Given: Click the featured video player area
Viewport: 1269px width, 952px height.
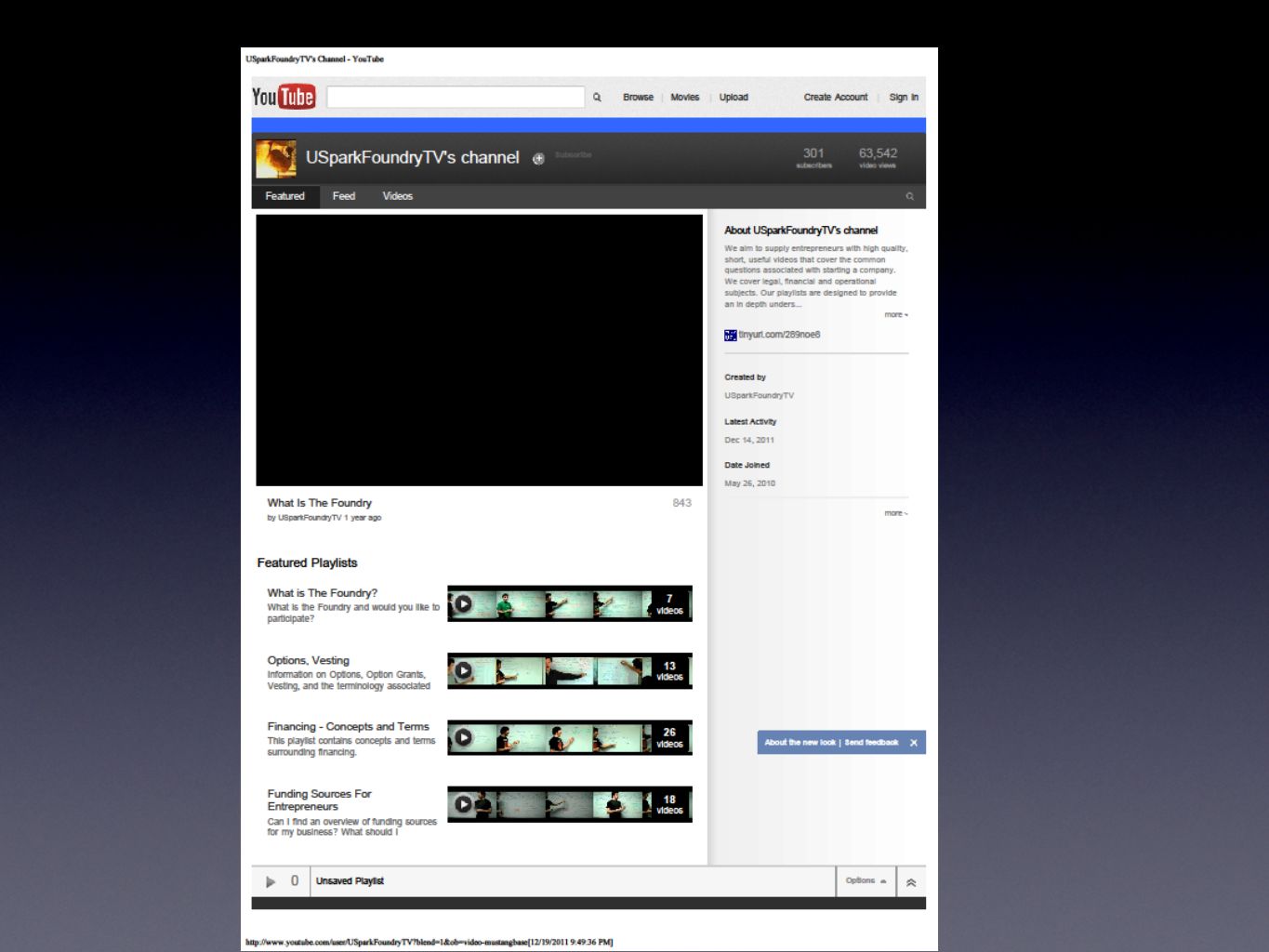Looking at the screenshot, I should (479, 350).
